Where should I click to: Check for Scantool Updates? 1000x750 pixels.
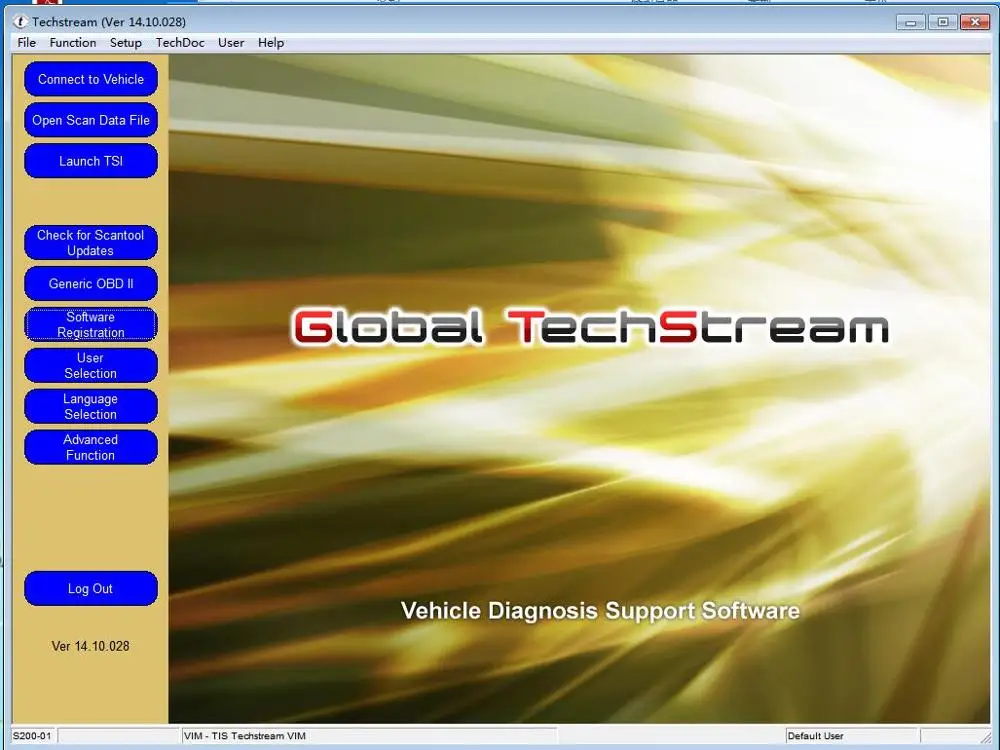90,242
